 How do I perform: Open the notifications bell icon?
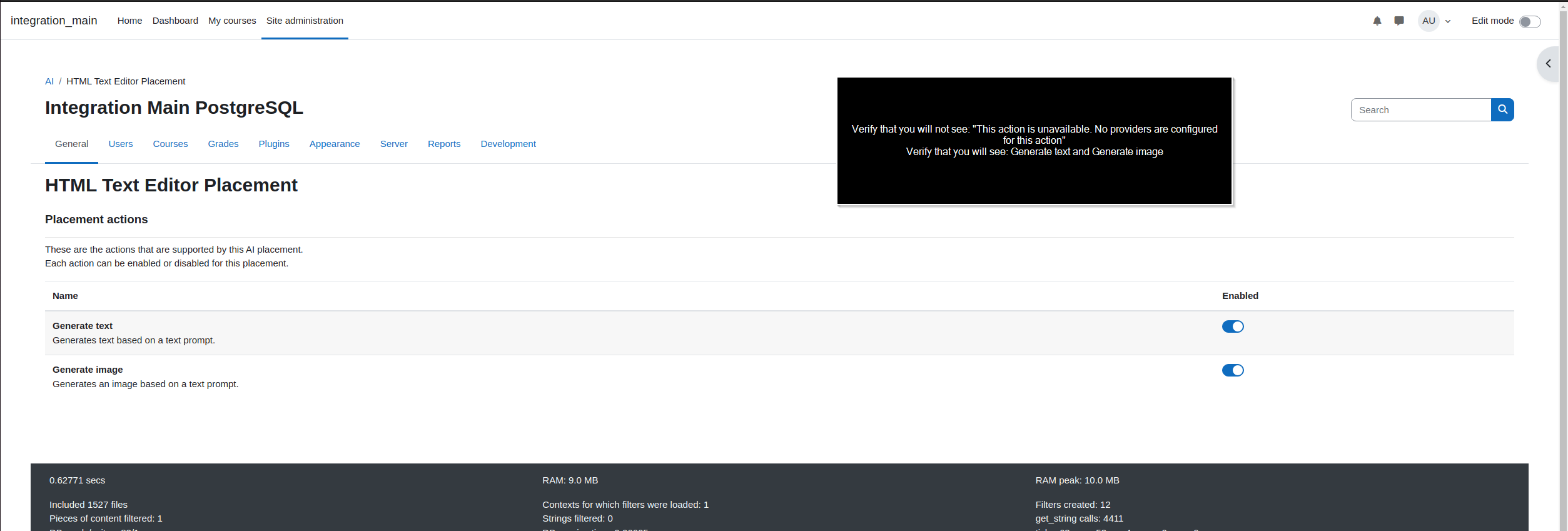point(1377,21)
